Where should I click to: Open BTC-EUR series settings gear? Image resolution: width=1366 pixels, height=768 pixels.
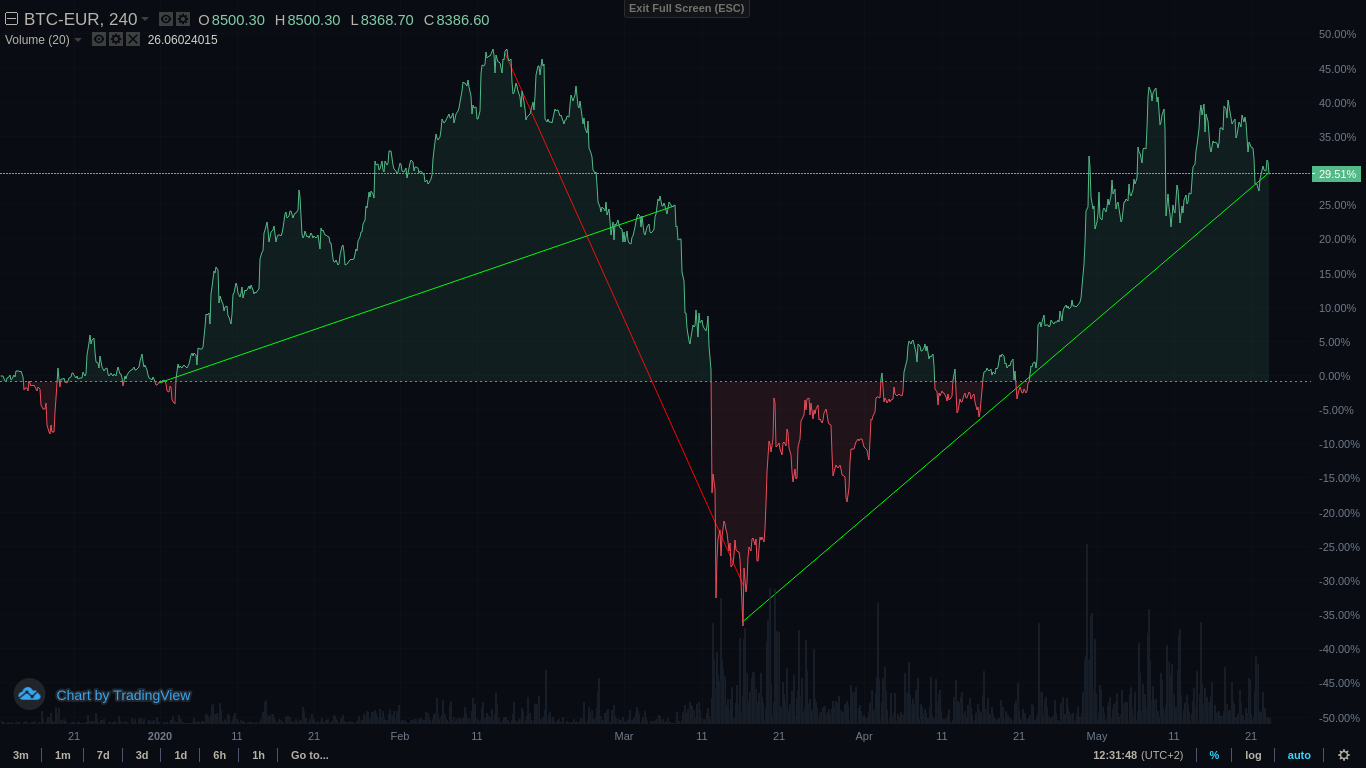(x=183, y=19)
